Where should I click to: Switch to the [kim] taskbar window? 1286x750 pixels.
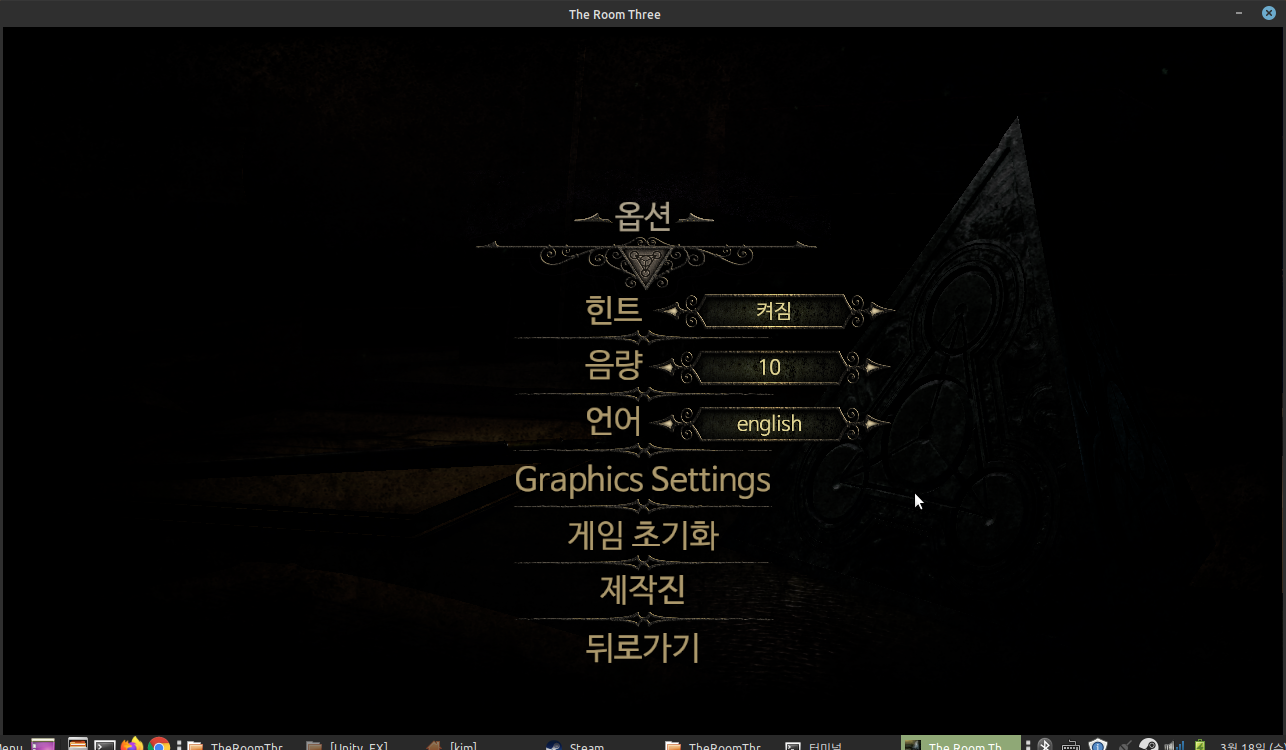click(452, 745)
